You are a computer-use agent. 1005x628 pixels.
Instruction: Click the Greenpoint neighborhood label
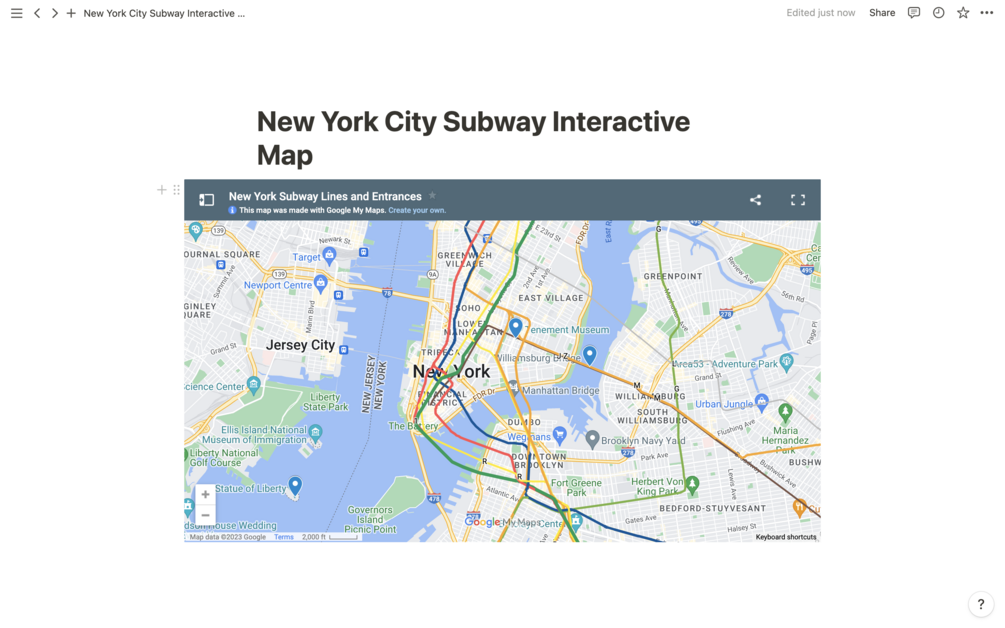[x=673, y=276]
